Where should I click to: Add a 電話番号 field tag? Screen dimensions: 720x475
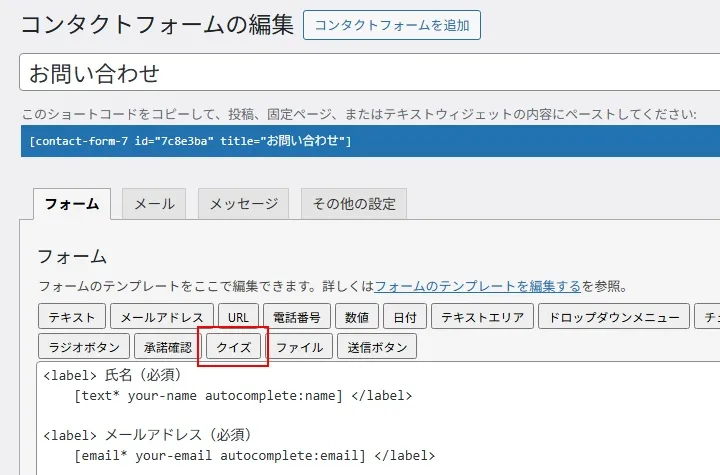click(297, 317)
